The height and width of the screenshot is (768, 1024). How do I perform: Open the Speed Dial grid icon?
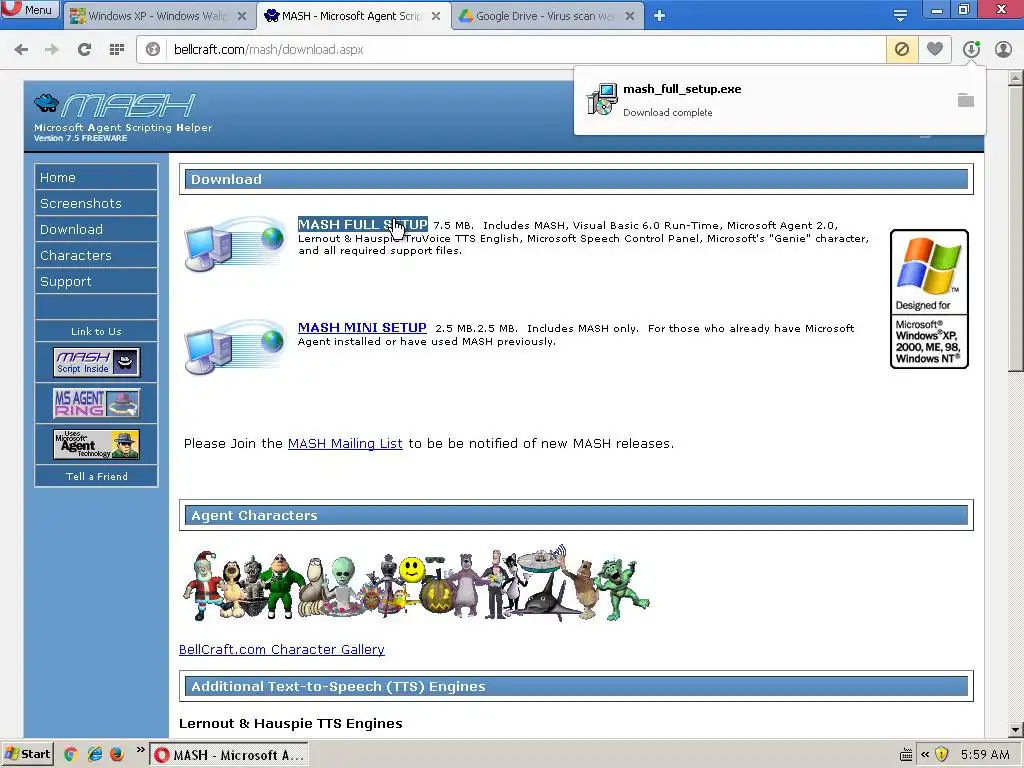[x=117, y=50]
